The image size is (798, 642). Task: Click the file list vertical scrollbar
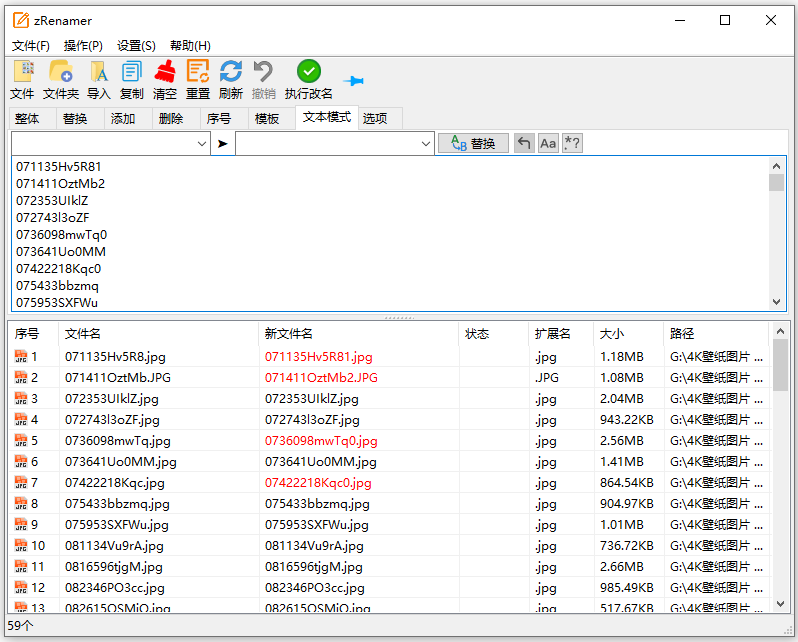tap(780, 480)
